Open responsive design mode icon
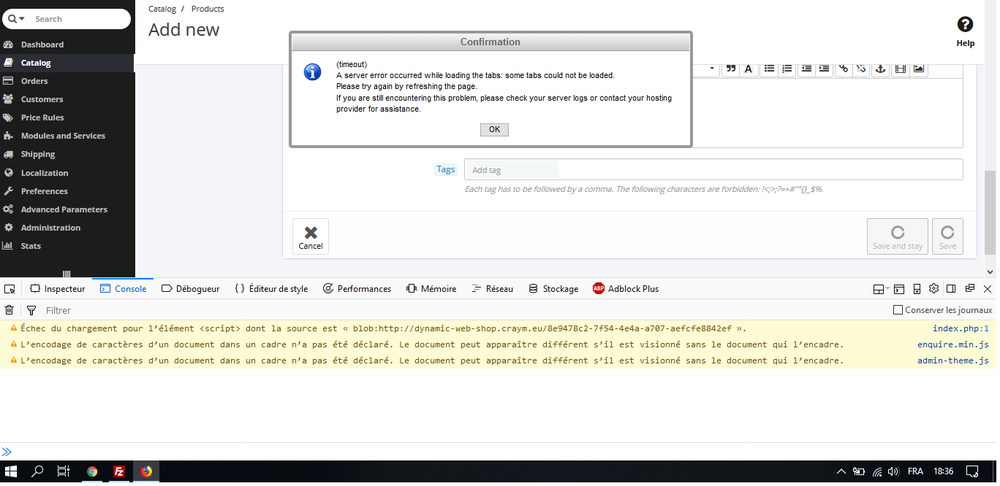 [917, 289]
